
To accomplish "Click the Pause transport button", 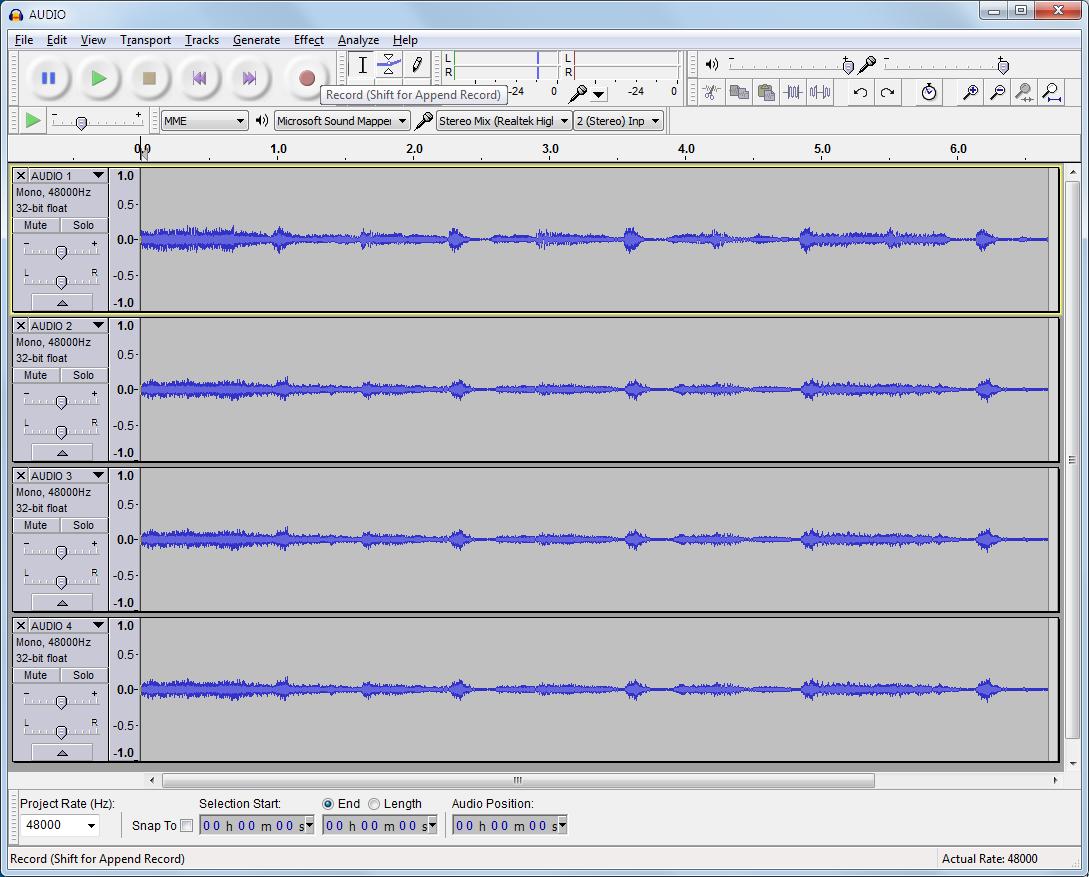I will coord(48,78).
